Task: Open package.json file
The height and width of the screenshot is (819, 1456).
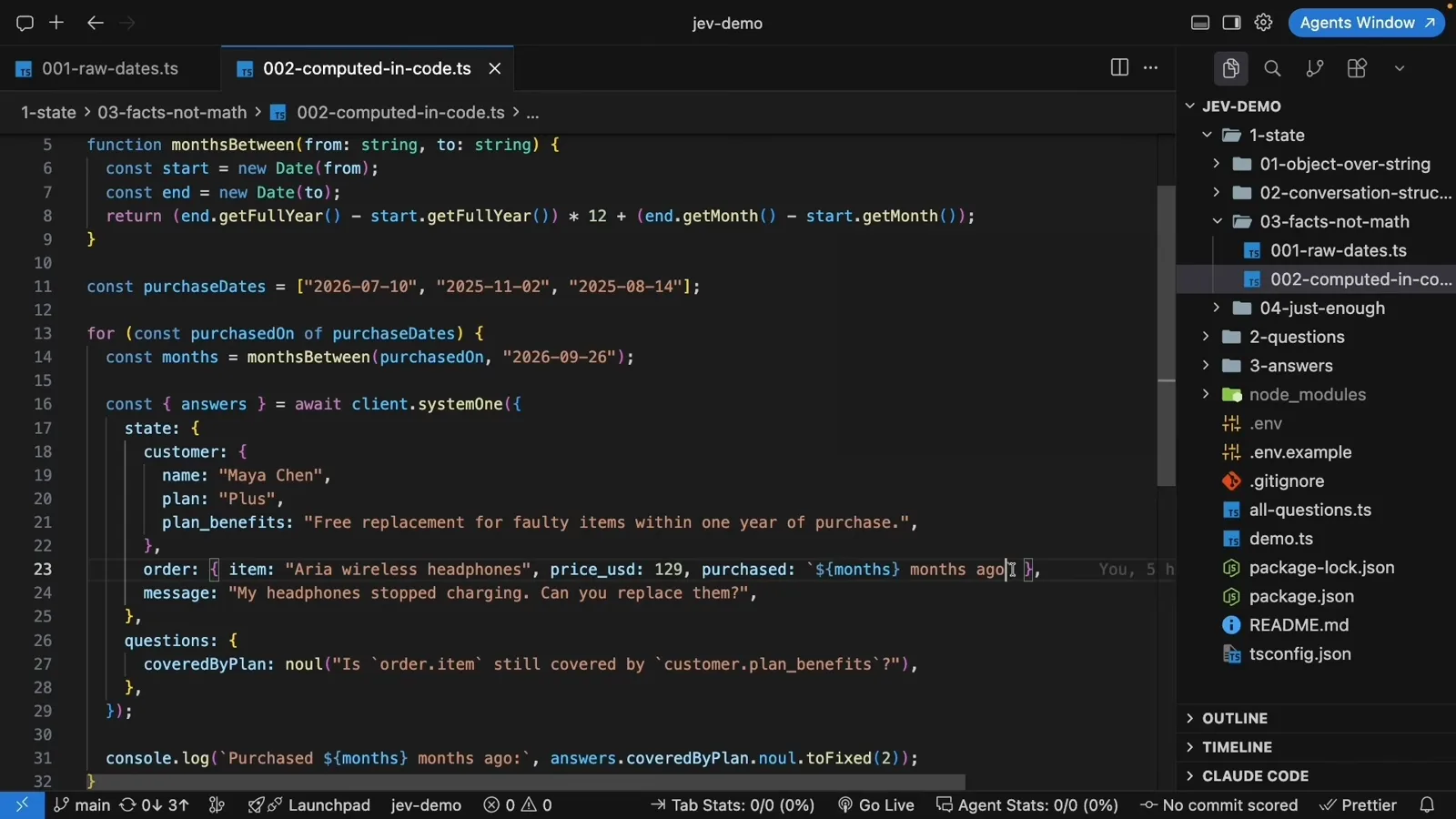Action: pos(1316,596)
